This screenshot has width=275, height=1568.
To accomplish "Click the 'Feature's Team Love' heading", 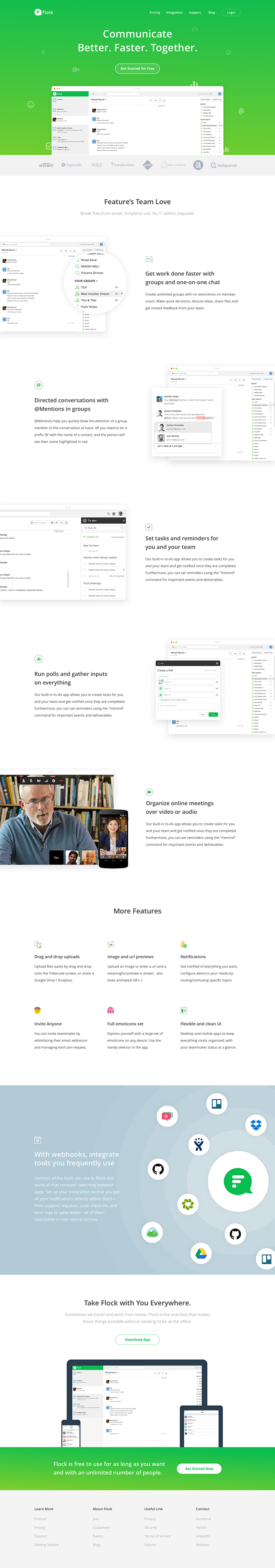I will point(137,201).
